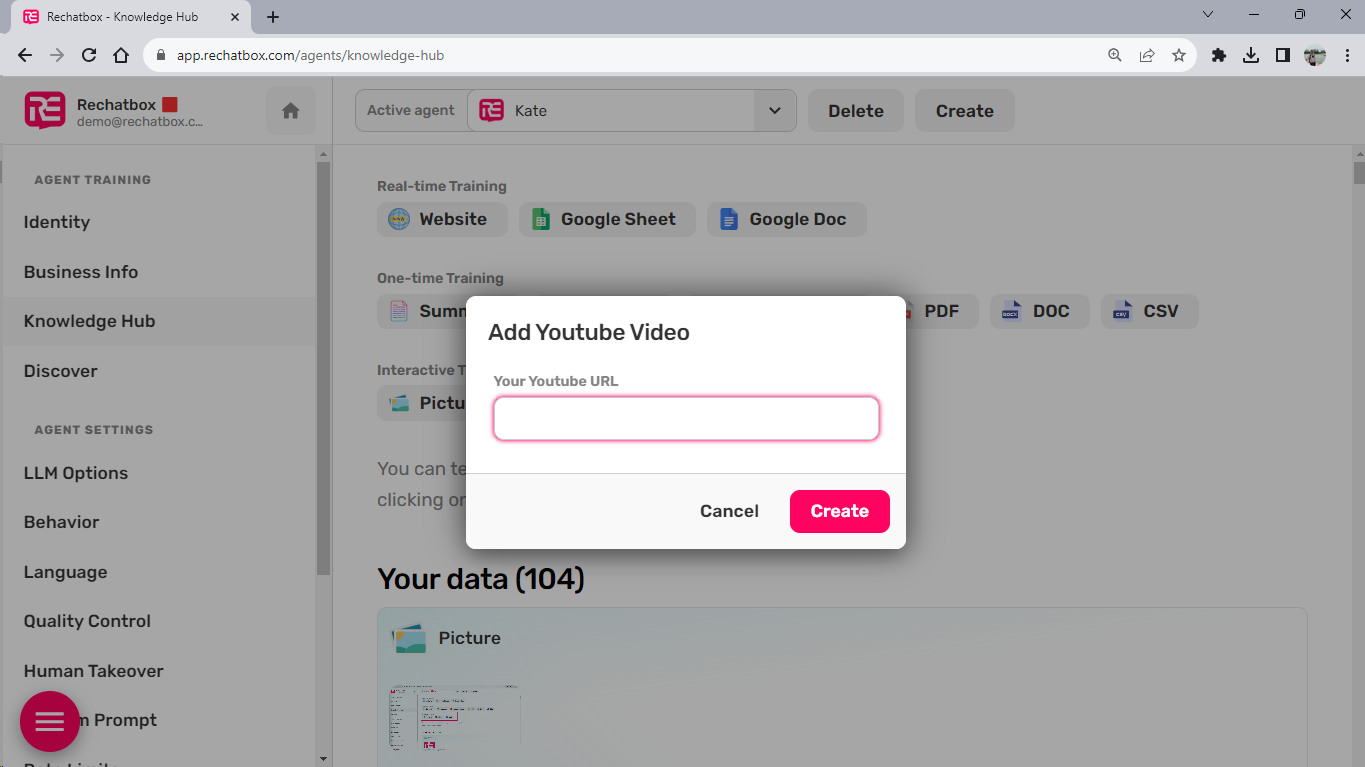Click the site lock icon in address bar
Viewport: 1365px width, 767px height.
[161, 56]
